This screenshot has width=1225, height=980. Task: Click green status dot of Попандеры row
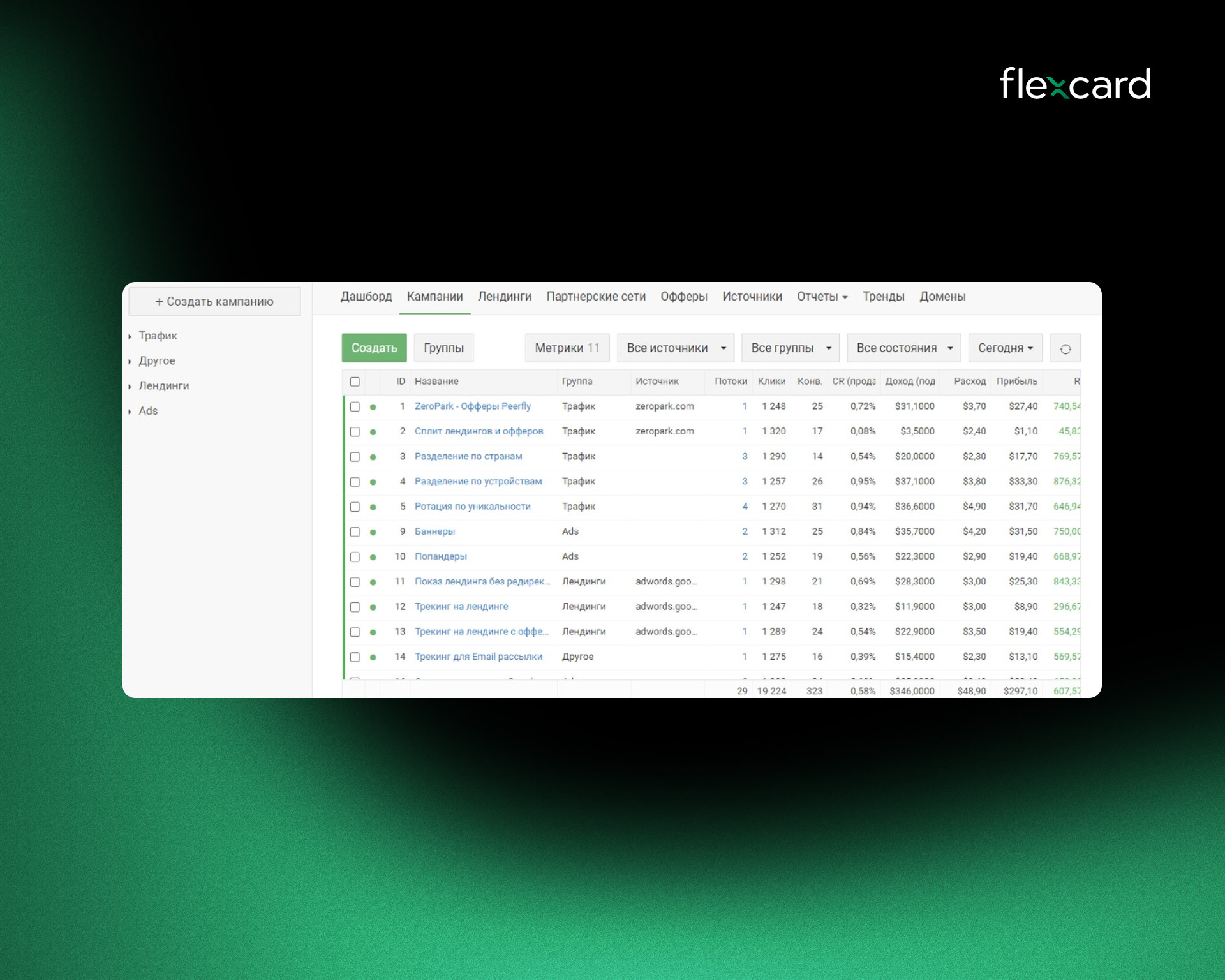[x=373, y=557]
